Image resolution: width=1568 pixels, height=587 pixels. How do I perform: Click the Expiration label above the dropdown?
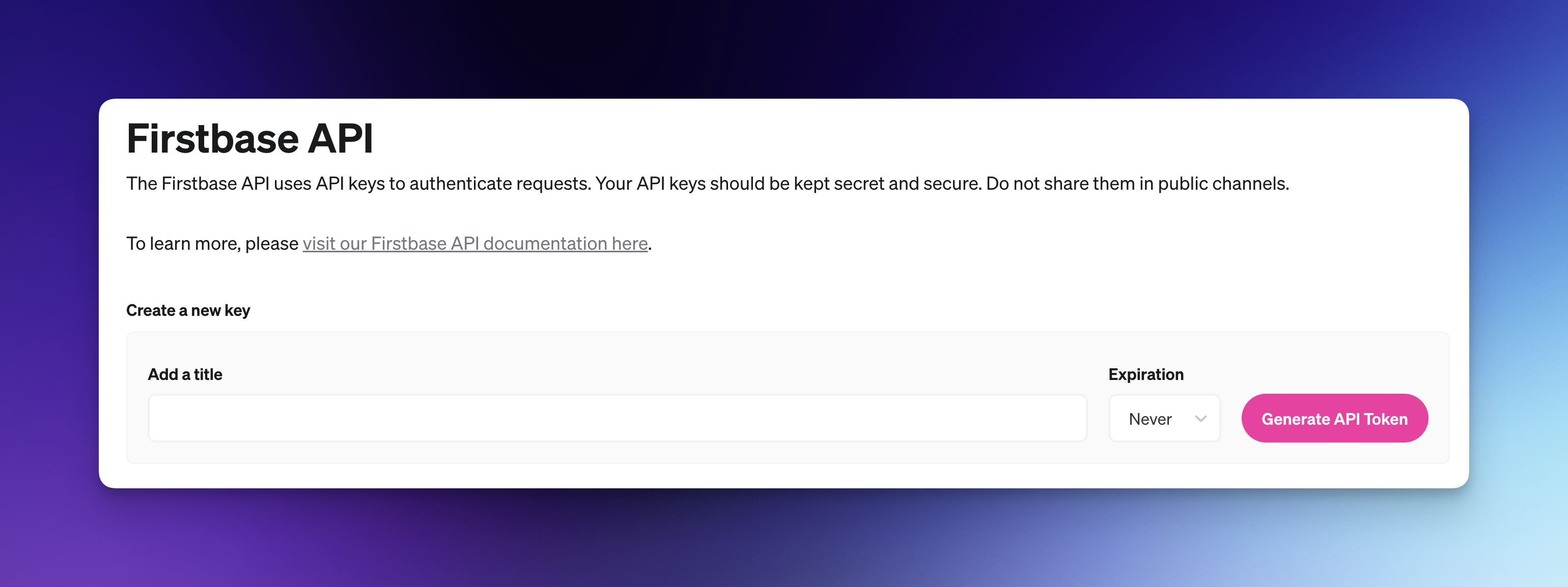pyautogui.click(x=1145, y=374)
